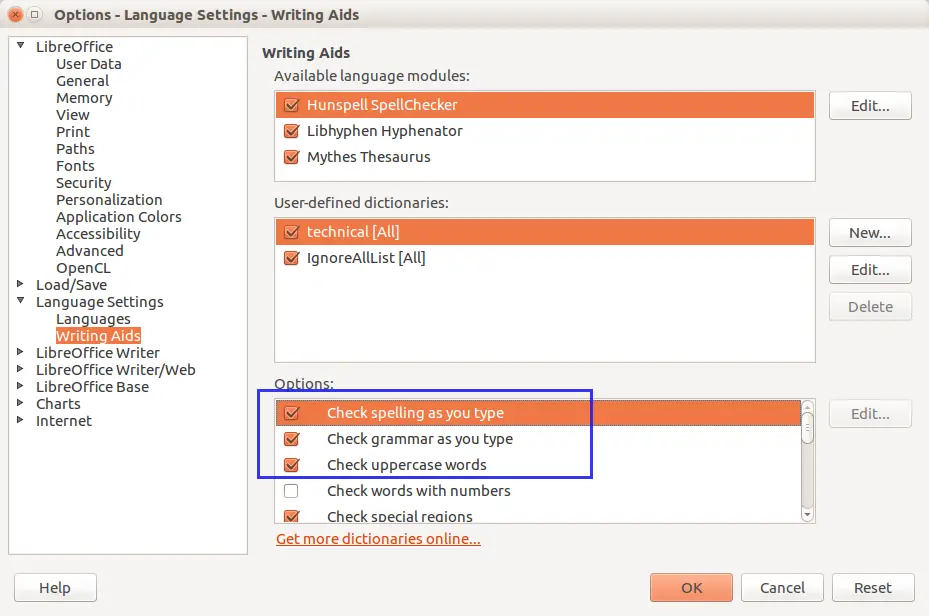Image resolution: width=929 pixels, height=616 pixels.
Task: Expand the Load/Save tree node
Action: coord(21,284)
